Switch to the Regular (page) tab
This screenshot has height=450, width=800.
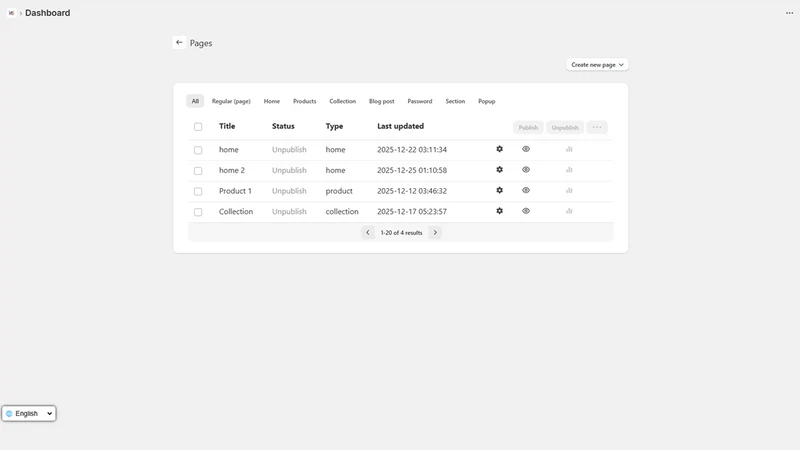coord(231,101)
